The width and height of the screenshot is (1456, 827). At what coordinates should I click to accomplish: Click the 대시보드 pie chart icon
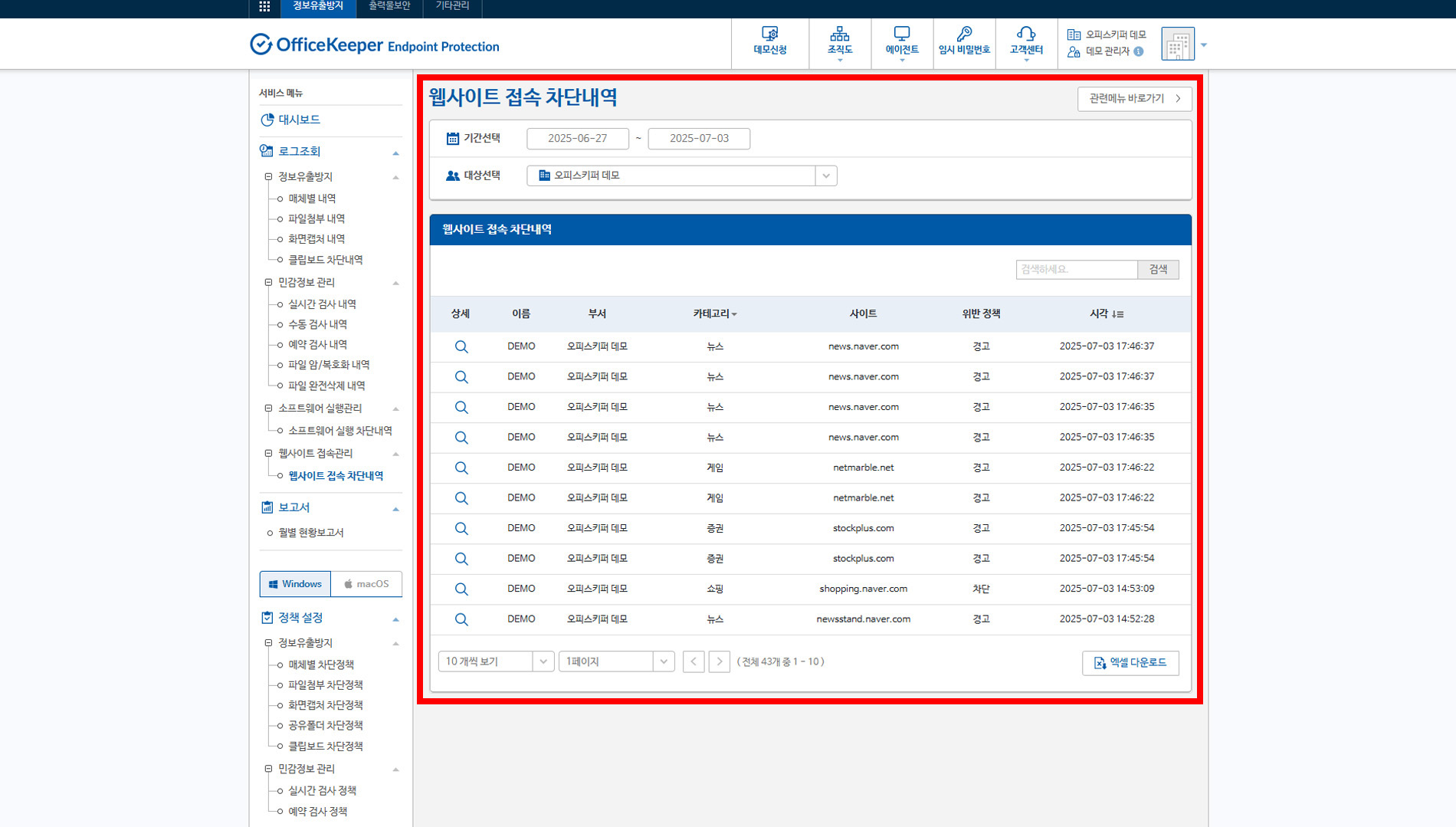pyautogui.click(x=267, y=120)
